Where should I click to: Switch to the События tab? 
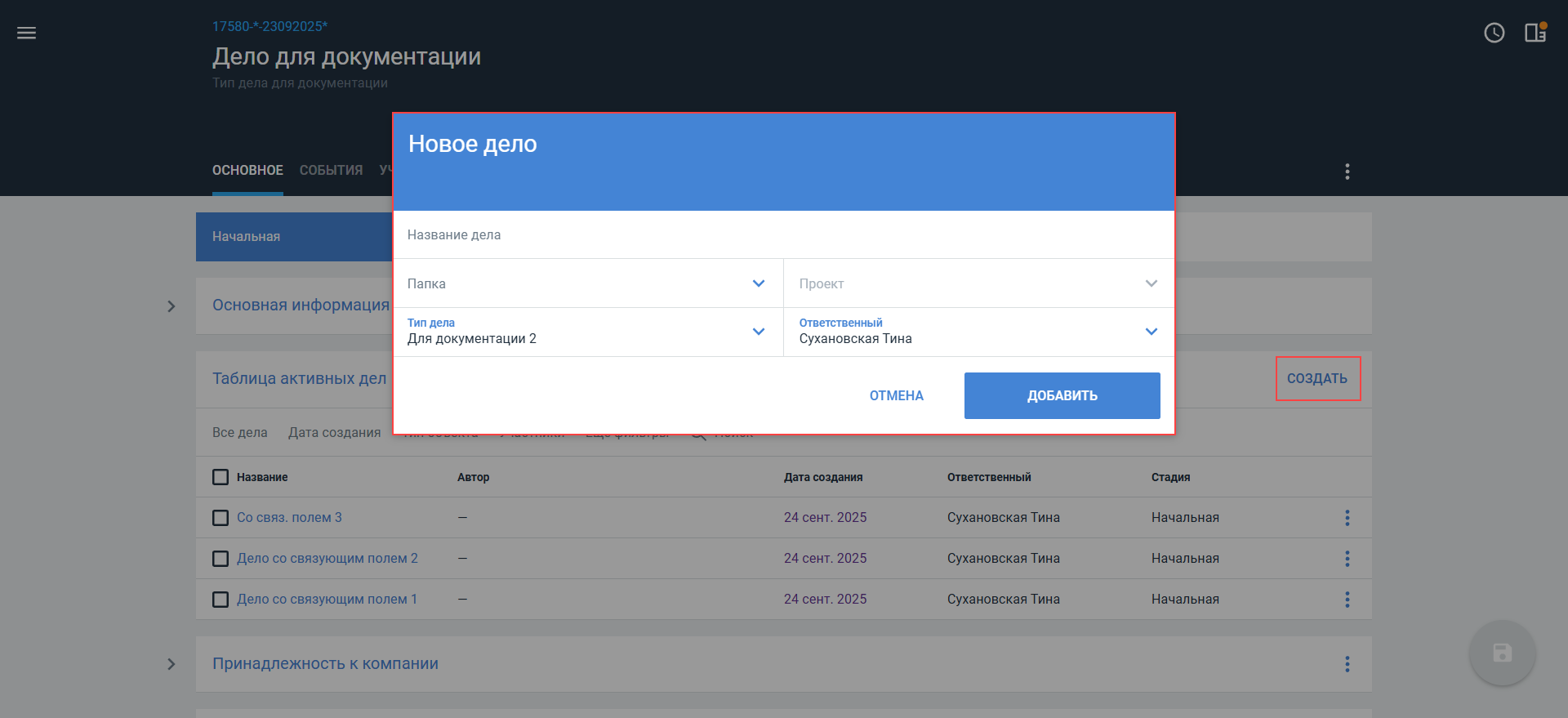(331, 171)
